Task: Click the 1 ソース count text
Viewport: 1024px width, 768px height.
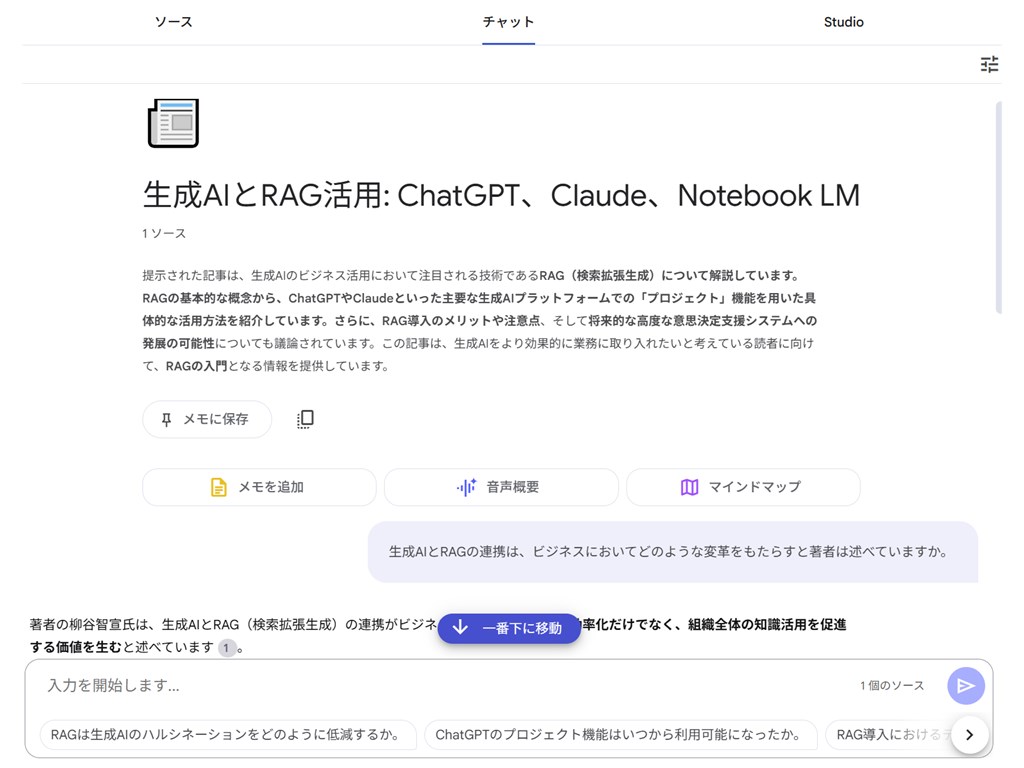Action: click(x=164, y=234)
